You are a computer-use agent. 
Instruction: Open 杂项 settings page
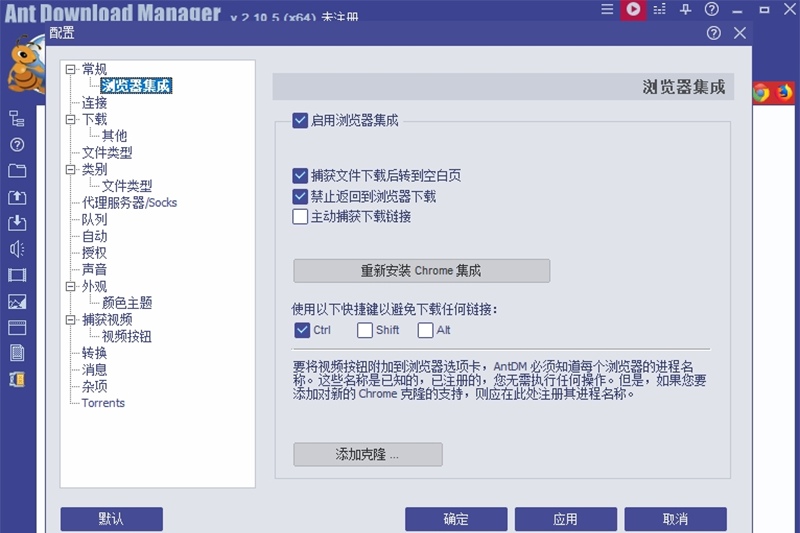94,386
